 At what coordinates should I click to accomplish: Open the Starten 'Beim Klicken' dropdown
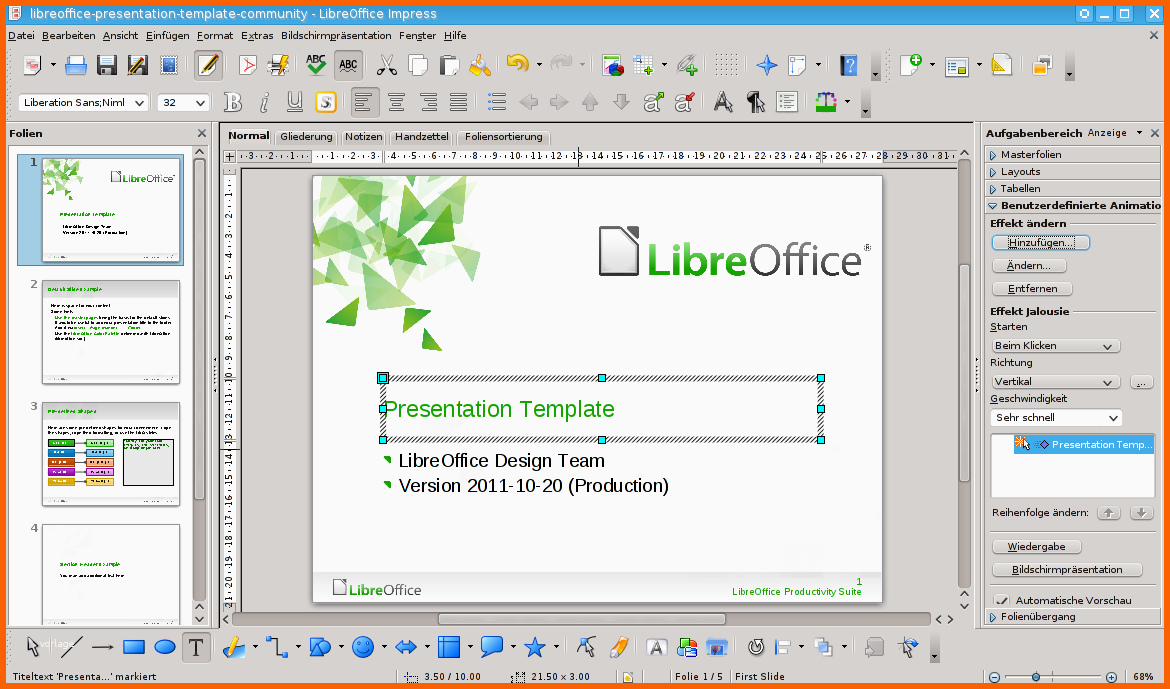[x=1056, y=346]
